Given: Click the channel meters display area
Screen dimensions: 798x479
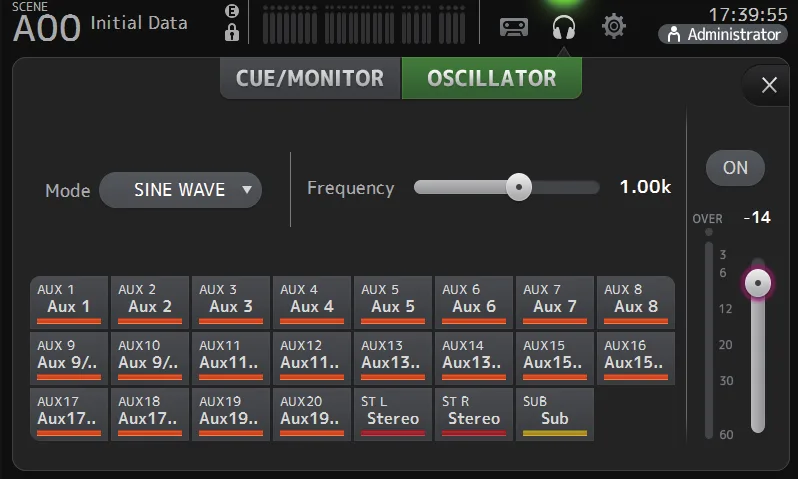Looking at the screenshot, I should (x=364, y=24).
